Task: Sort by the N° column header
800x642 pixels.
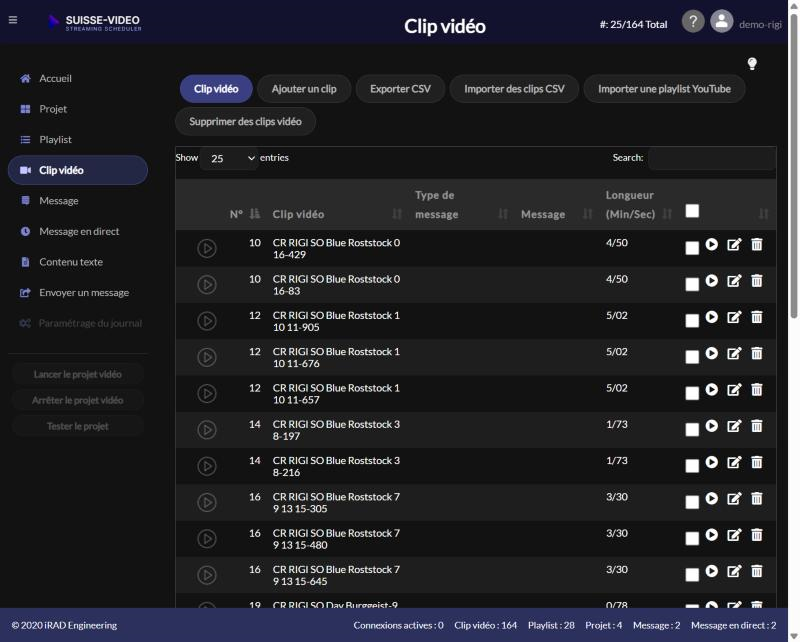Action: (x=245, y=214)
